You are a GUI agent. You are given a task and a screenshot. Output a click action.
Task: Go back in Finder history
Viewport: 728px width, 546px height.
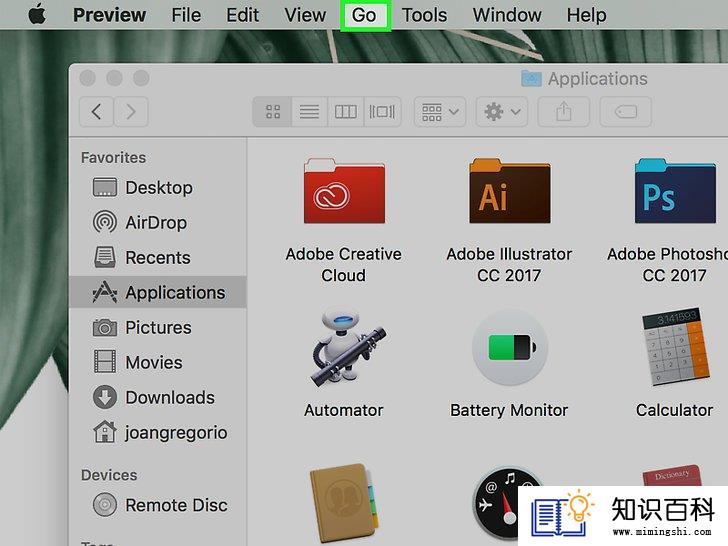click(97, 111)
